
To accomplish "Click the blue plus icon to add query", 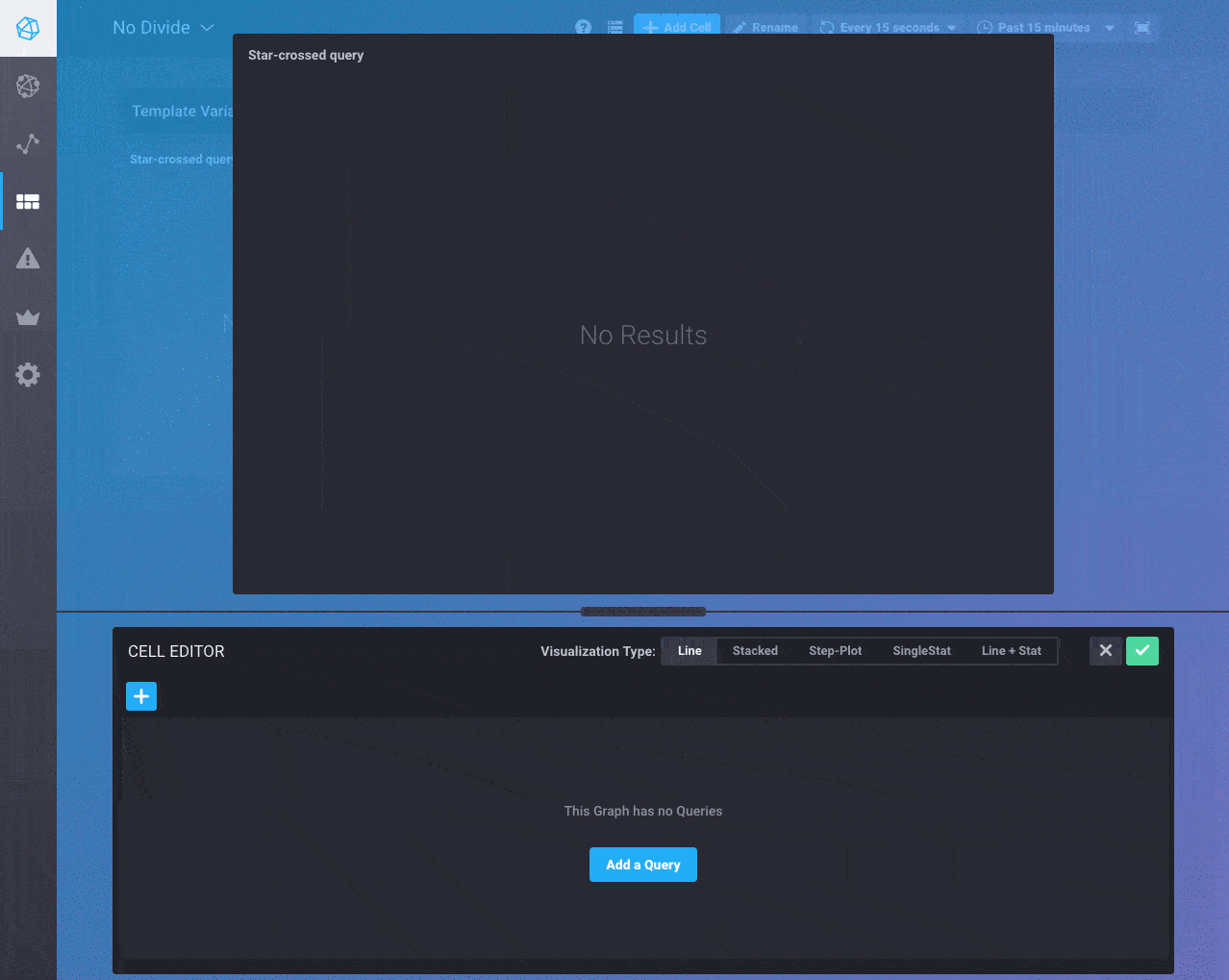I will click(x=141, y=696).
